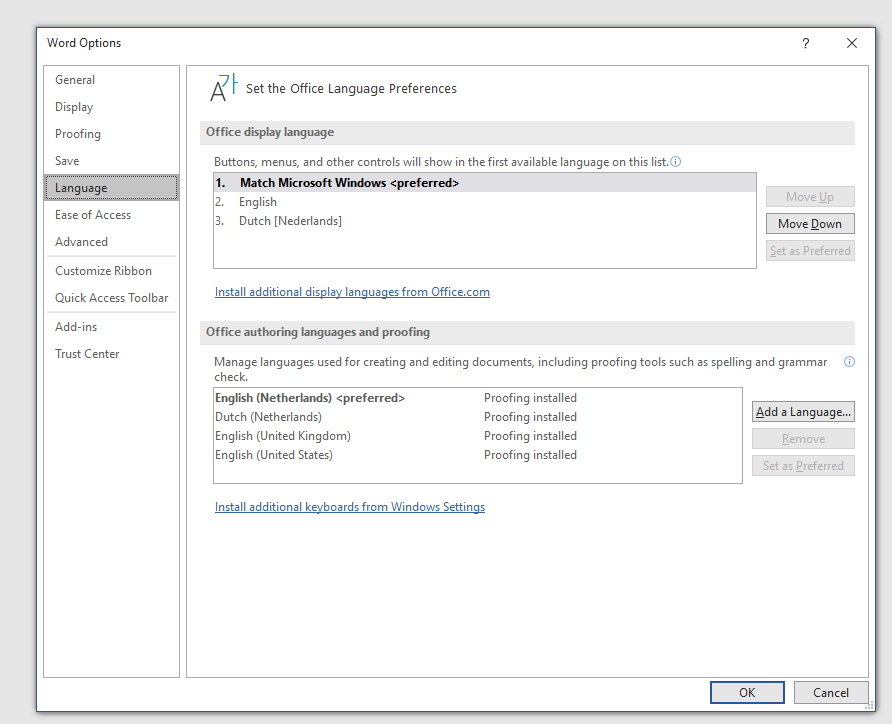The height and width of the screenshot is (724, 892).
Task: Select Quick Access Toolbar category
Action: click(x=112, y=298)
